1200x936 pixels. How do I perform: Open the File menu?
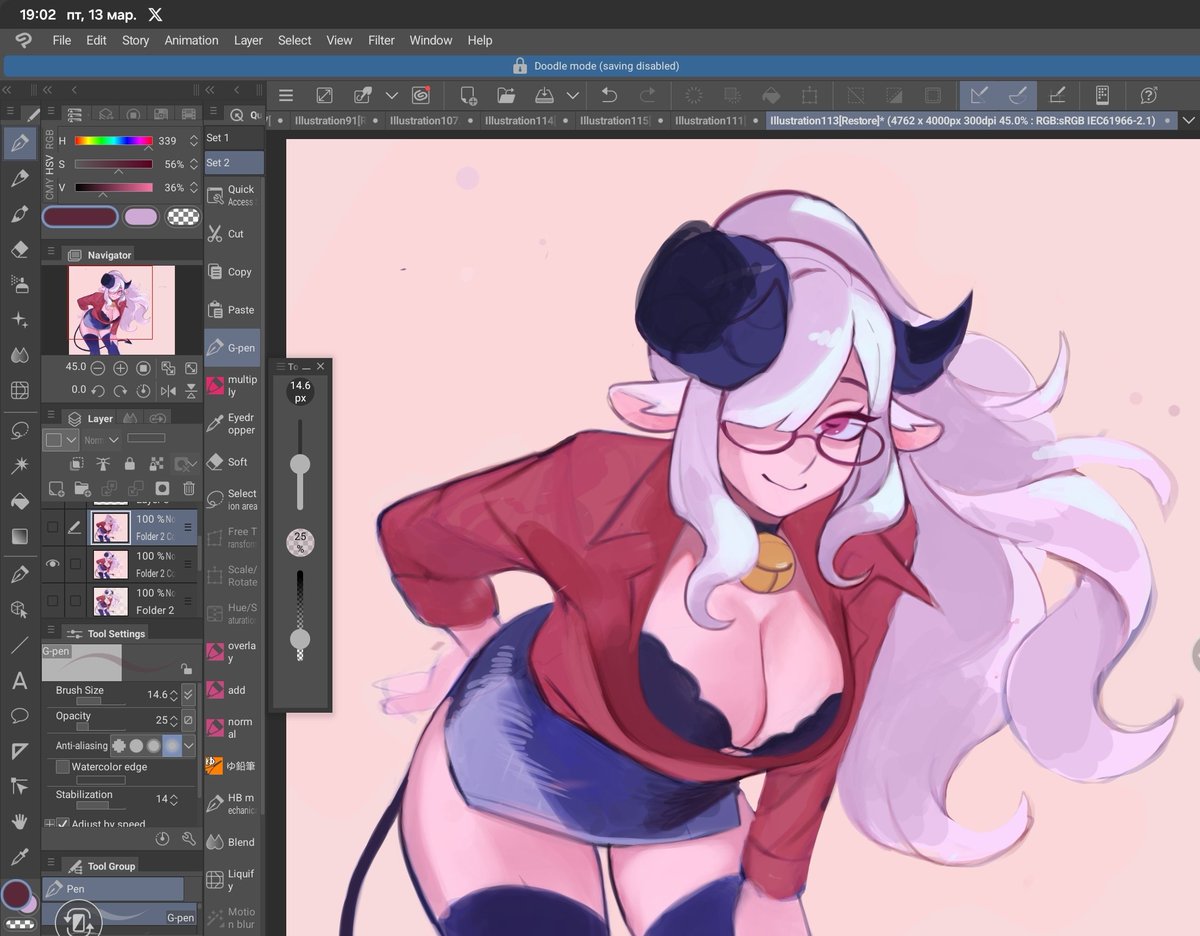click(62, 41)
